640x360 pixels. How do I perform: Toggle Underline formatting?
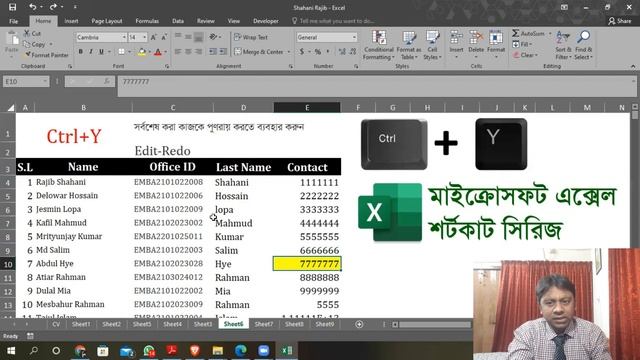click(101, 52)
